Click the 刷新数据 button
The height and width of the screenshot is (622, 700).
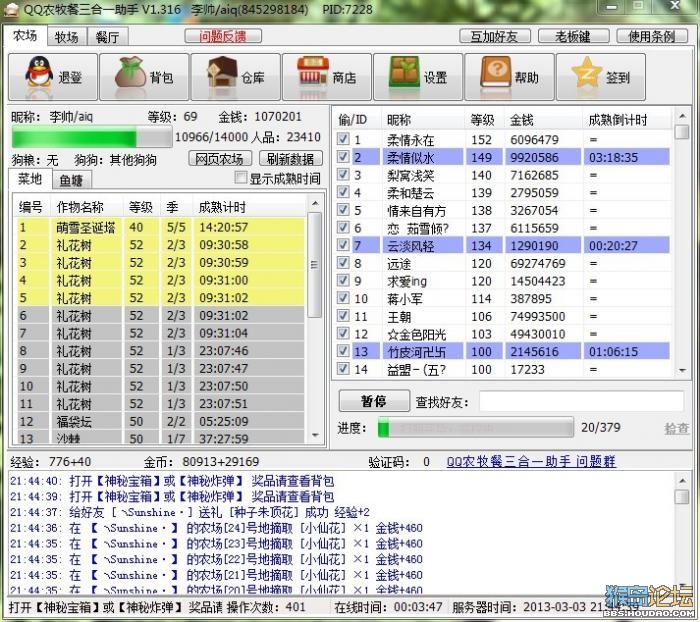click(291, 159)
